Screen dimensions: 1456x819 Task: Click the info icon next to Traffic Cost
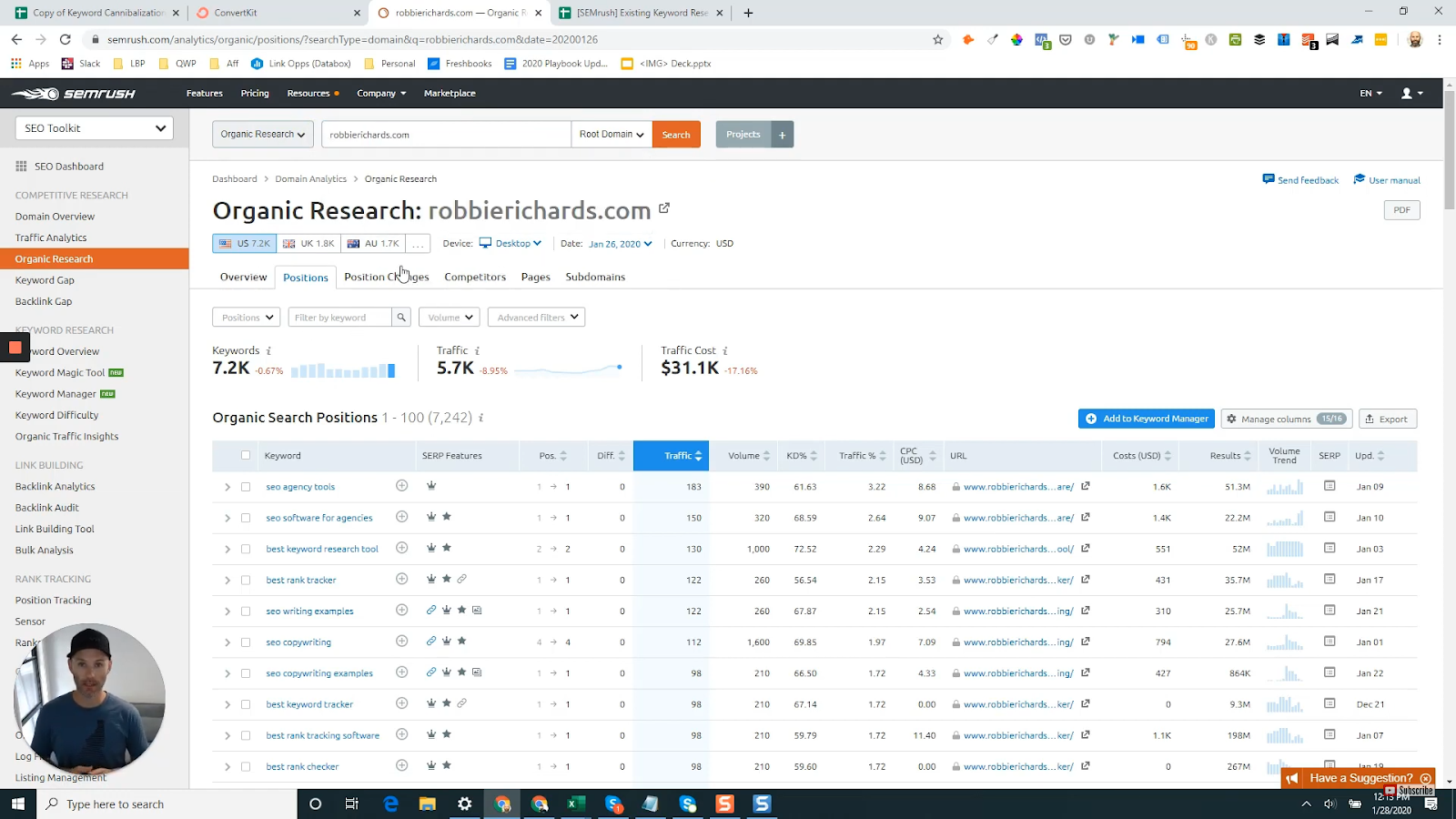pyautogui.click(x=725, y=351)
